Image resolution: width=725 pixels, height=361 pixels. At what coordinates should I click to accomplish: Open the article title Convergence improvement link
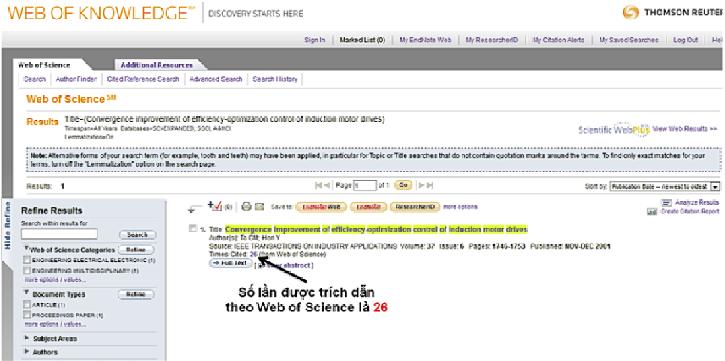point(376,229)
